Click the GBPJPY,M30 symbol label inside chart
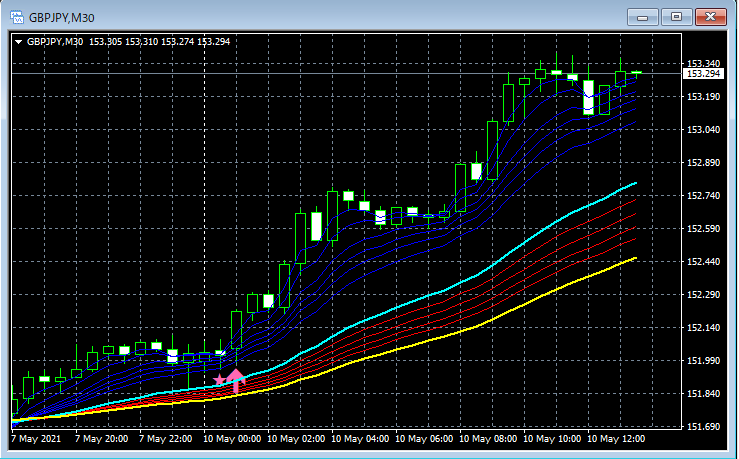 coord(55,42)
